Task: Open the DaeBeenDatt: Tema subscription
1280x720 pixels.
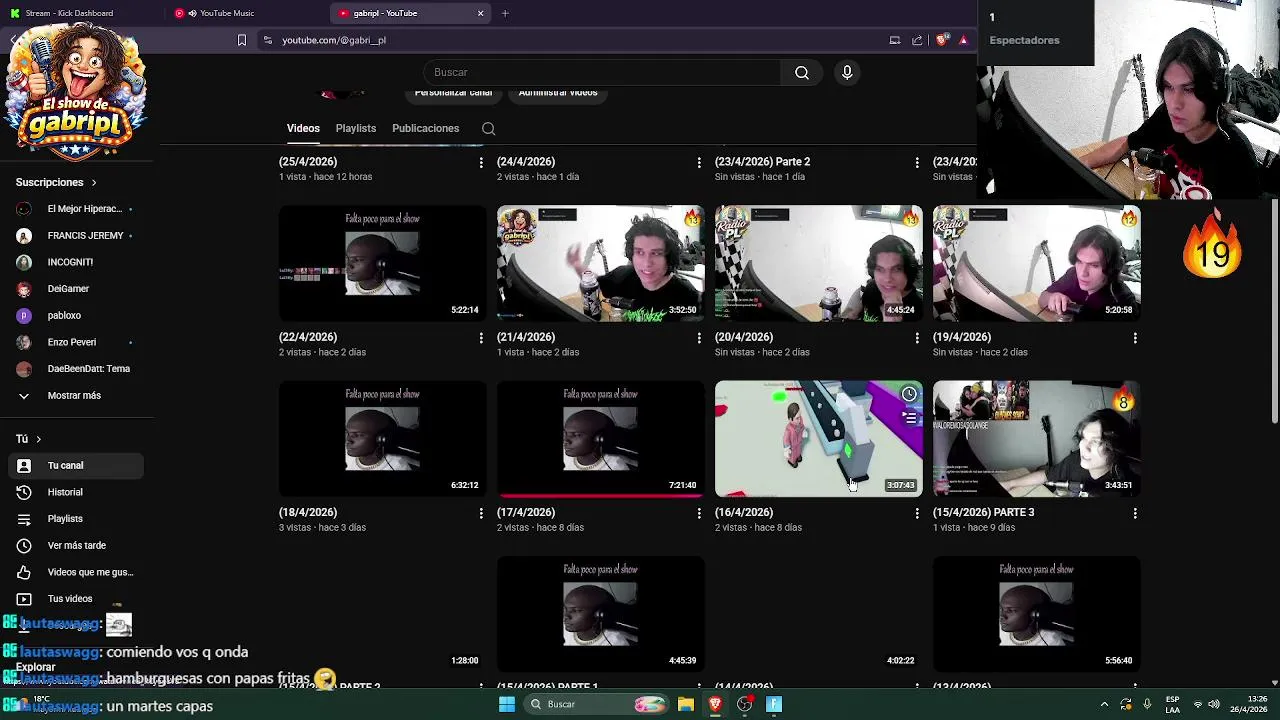Action: [x=76, y=369]
